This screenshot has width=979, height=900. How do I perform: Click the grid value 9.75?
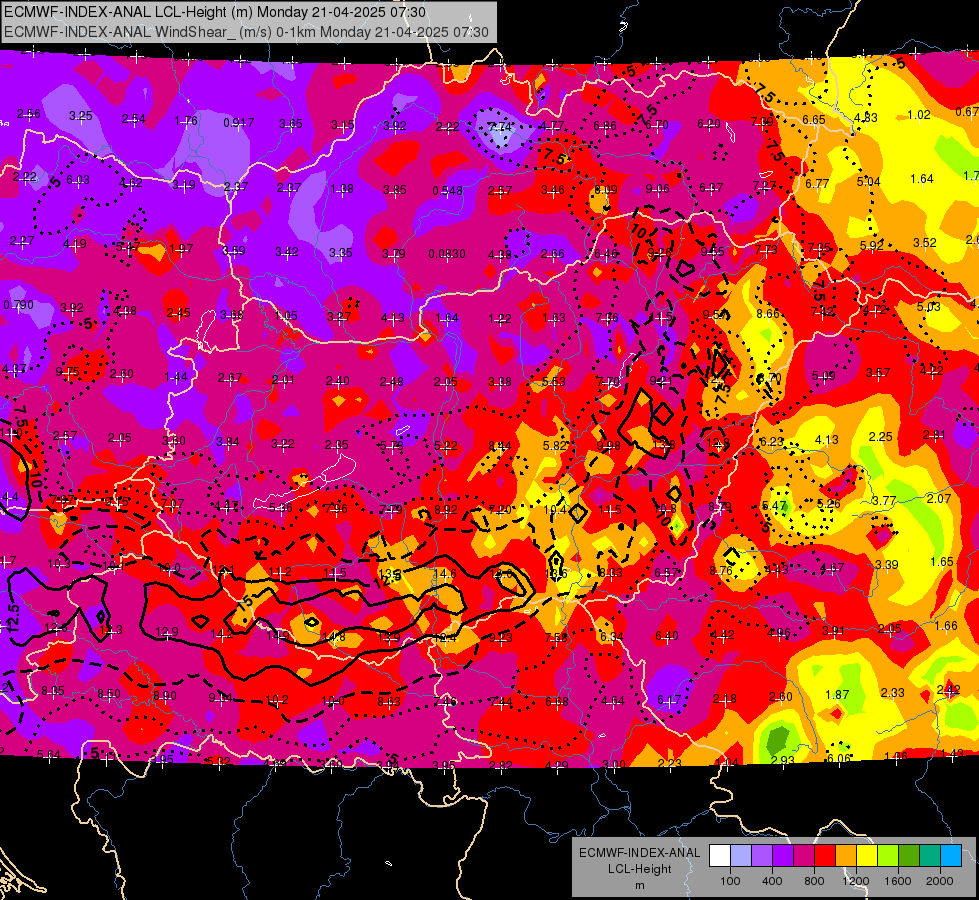click(67, 372)
